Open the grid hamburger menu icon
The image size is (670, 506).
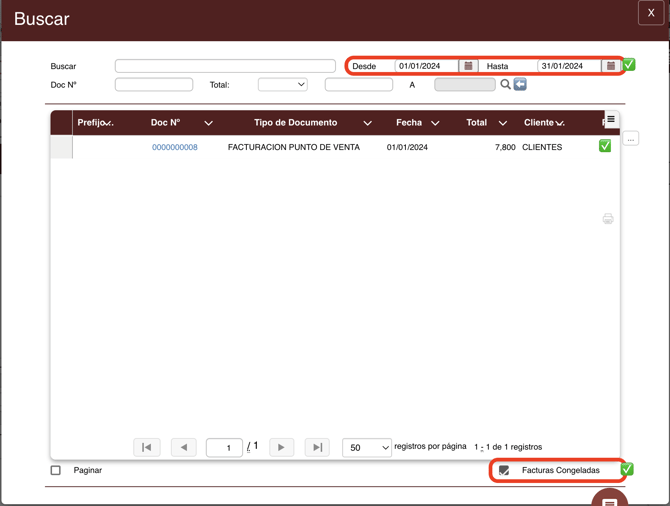[611, 119]
